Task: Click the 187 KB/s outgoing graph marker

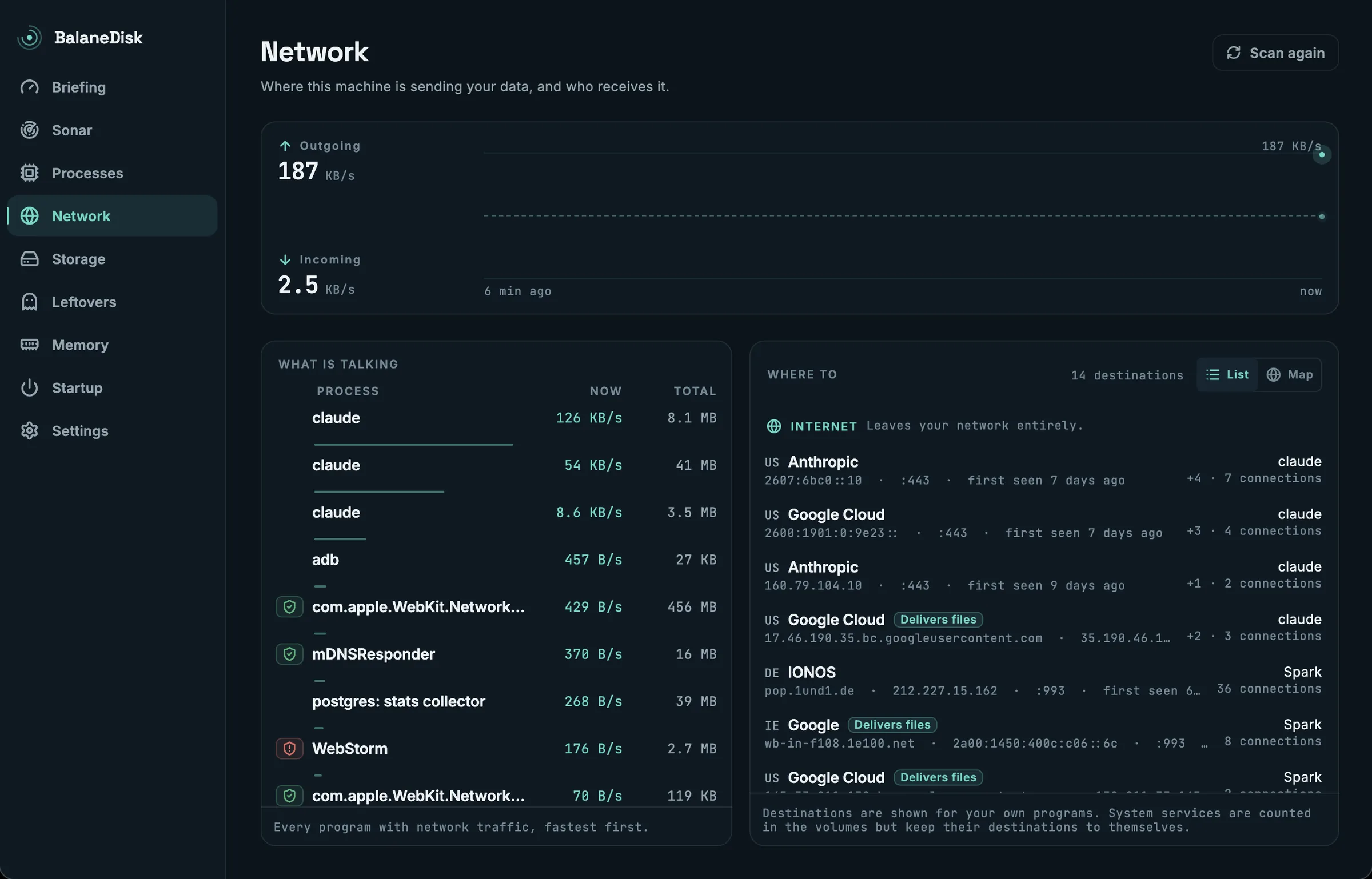Action: coord(1322,154)
